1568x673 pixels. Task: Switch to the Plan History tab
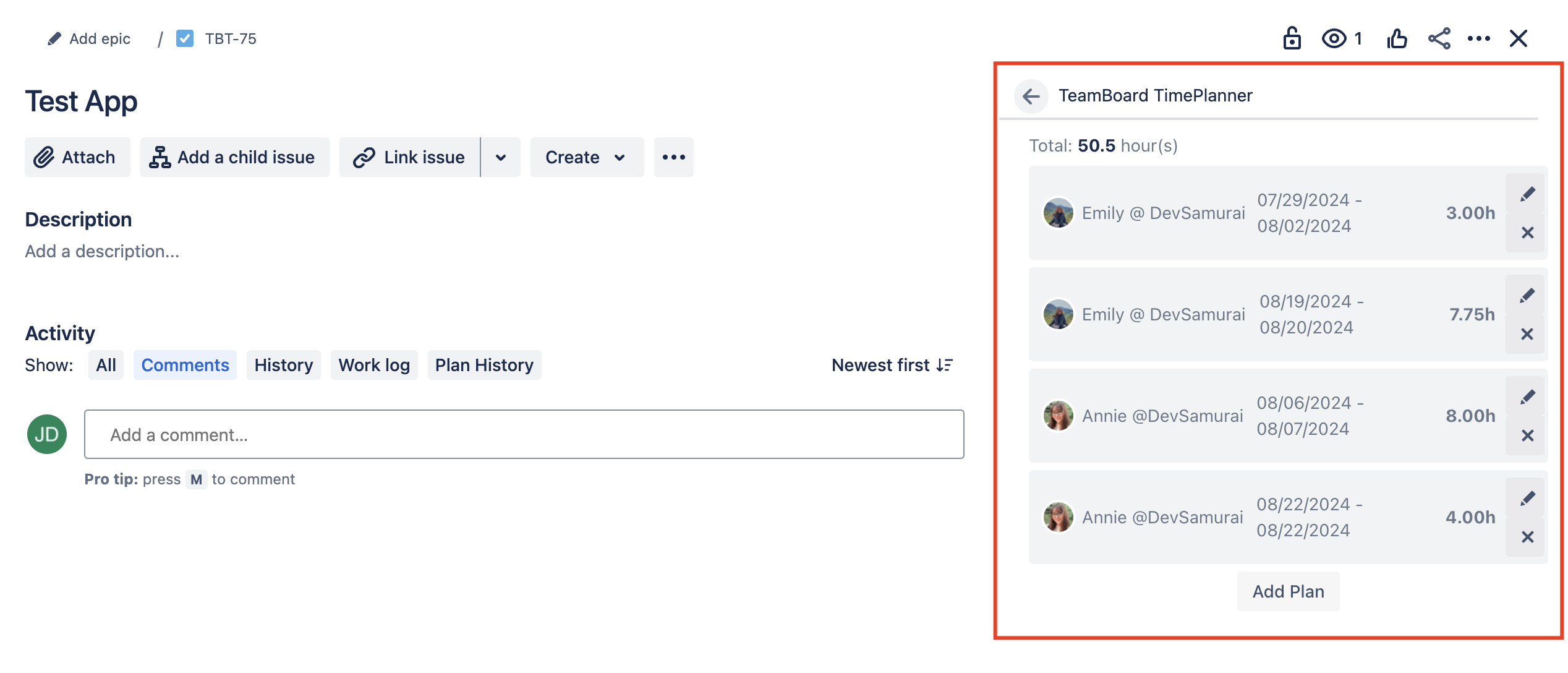point(484,366)
